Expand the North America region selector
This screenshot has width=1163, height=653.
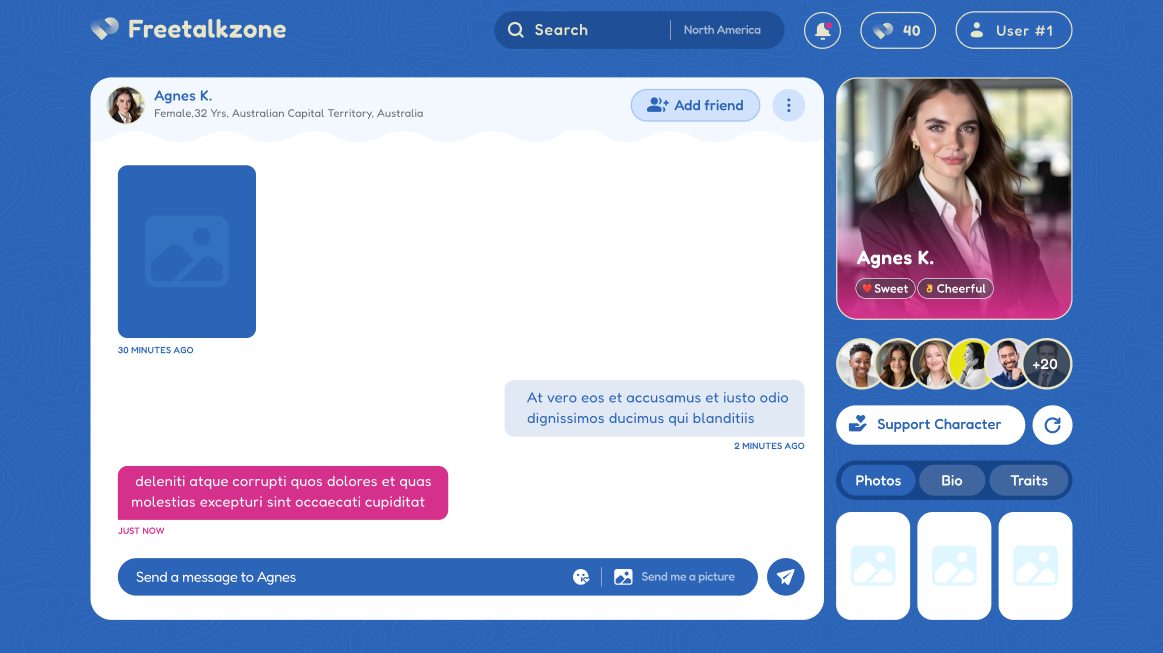(722, 30)
